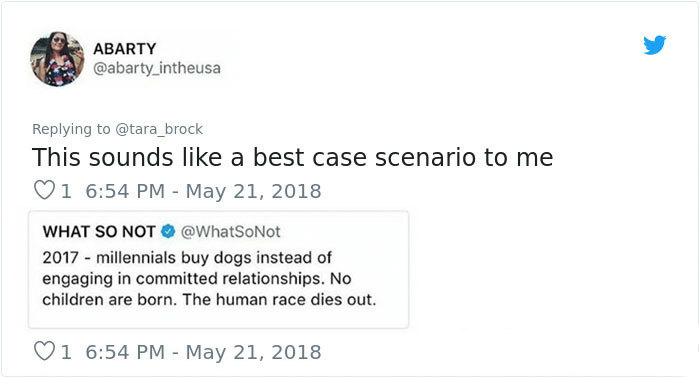Select 'This sounds like a best case scenario' text
This screenshot has width=700, height=378.
[x=255, y=157]
